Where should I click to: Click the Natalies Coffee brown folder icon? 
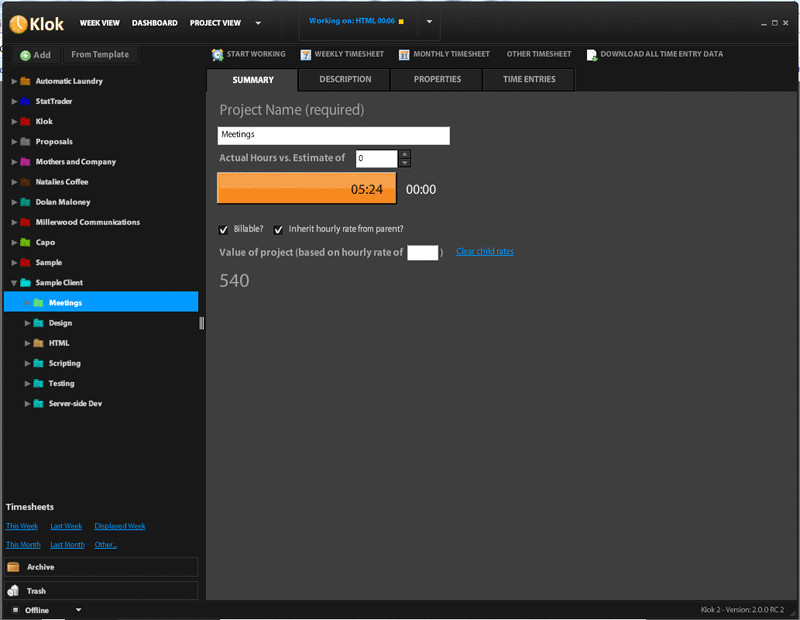25,182
